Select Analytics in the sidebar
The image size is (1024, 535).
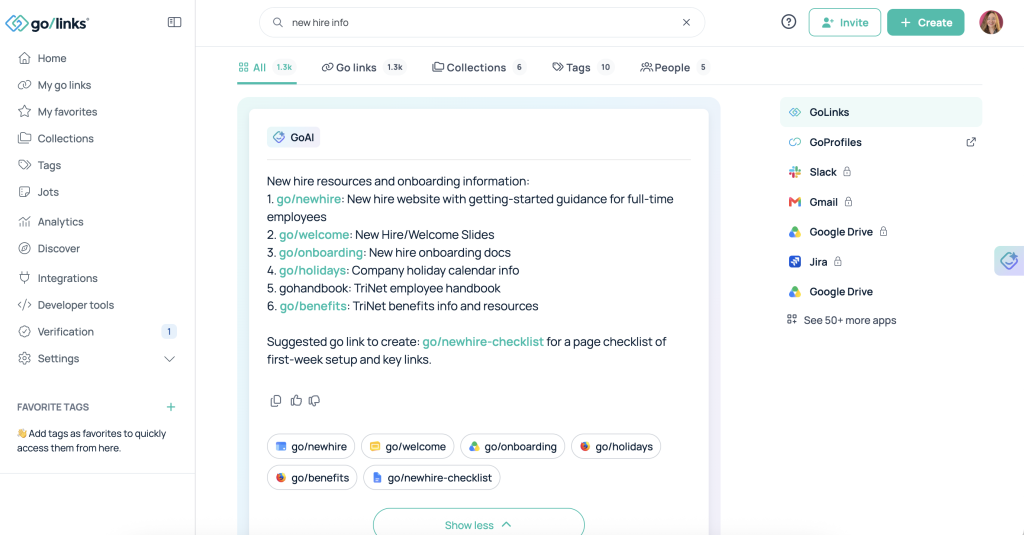[60, 221]
